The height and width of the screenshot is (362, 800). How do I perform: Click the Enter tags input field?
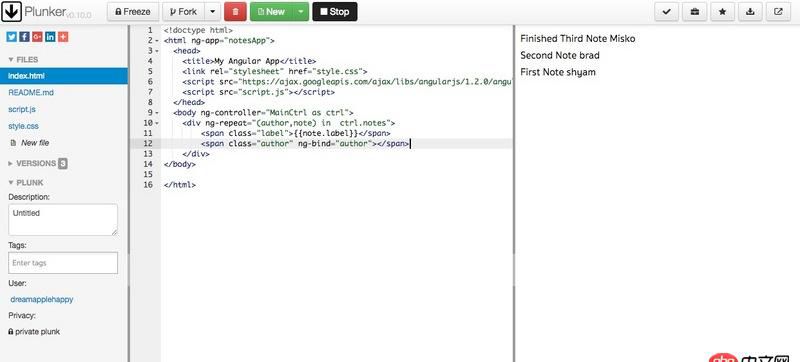point(63,263)
